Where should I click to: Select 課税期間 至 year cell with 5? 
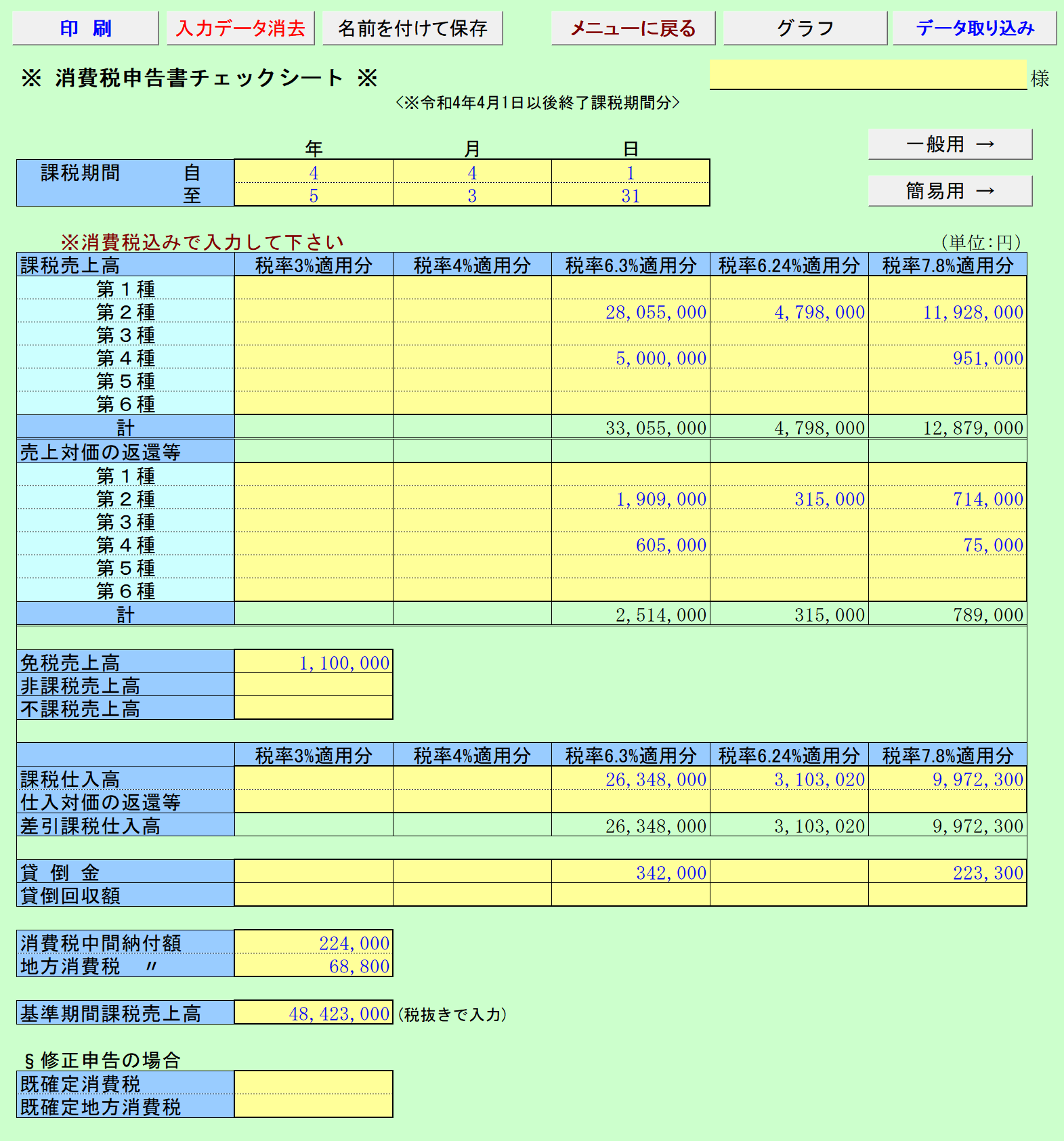click(314, 195)
